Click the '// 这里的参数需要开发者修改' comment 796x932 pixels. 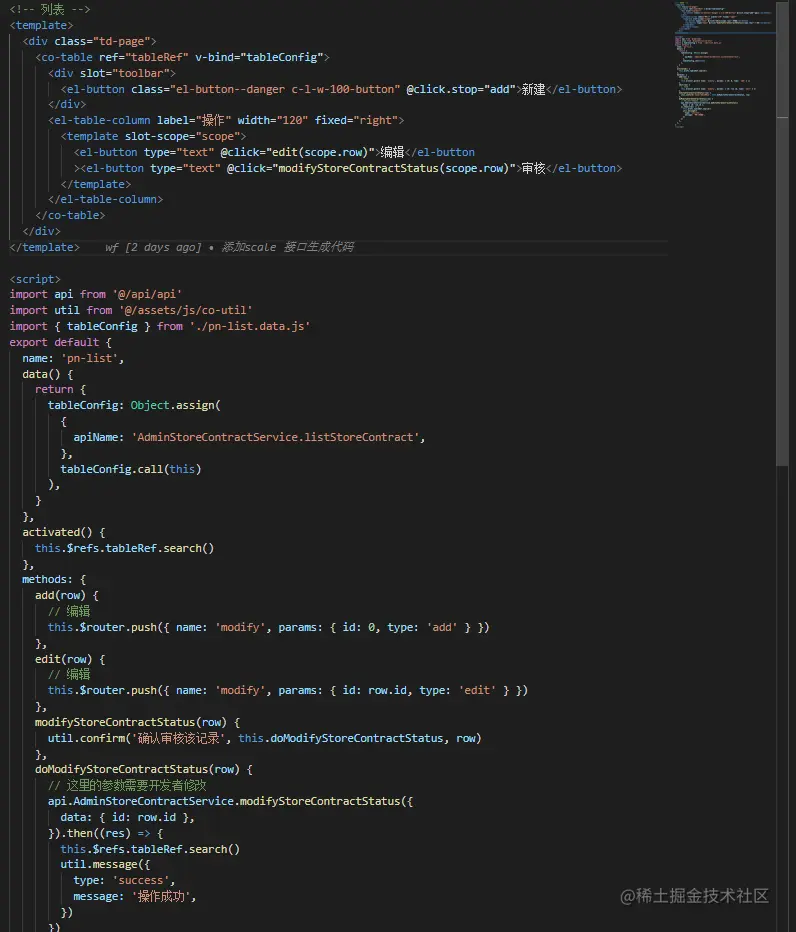[x=127, y=786]
